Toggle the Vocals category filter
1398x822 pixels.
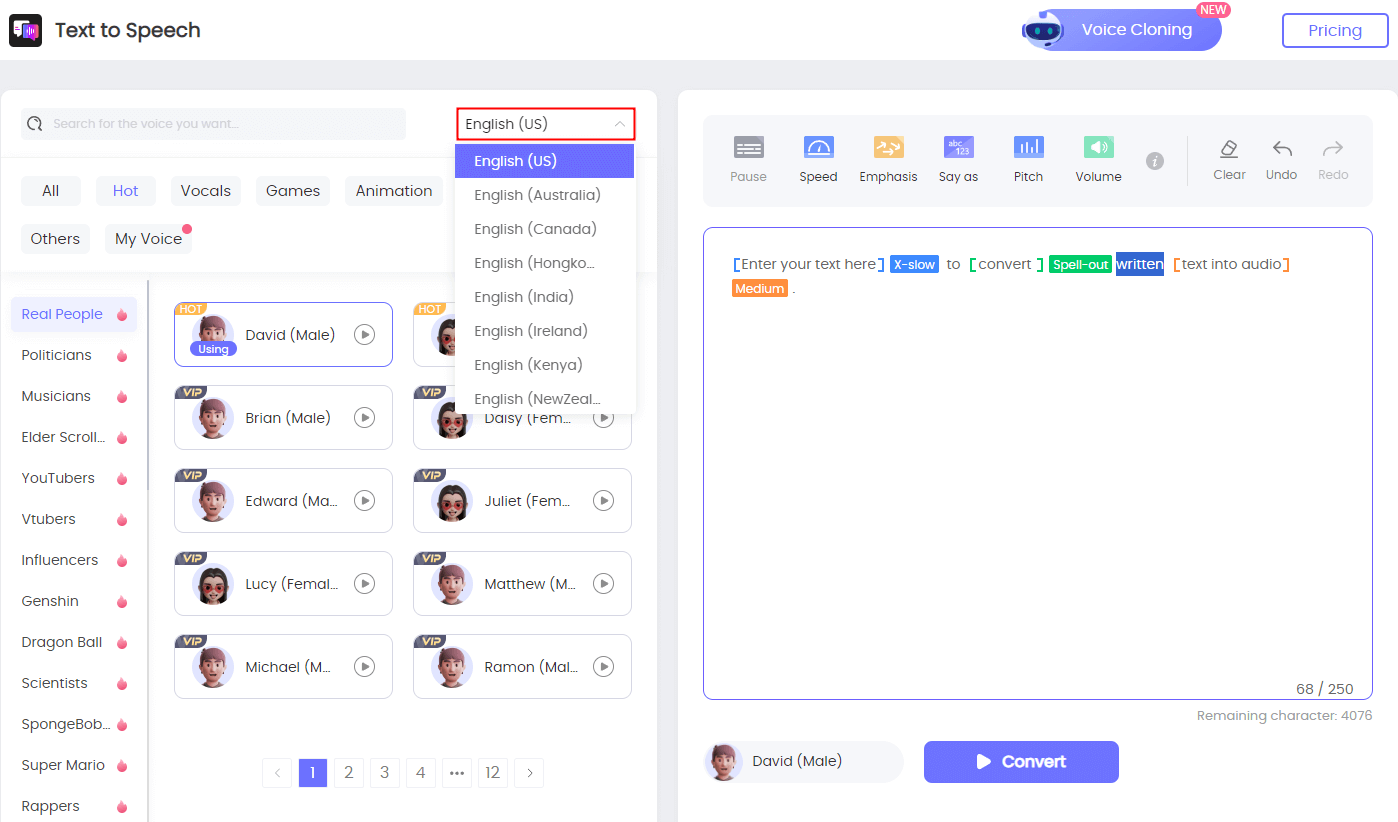pyautogui.click(x=205, y=190)
